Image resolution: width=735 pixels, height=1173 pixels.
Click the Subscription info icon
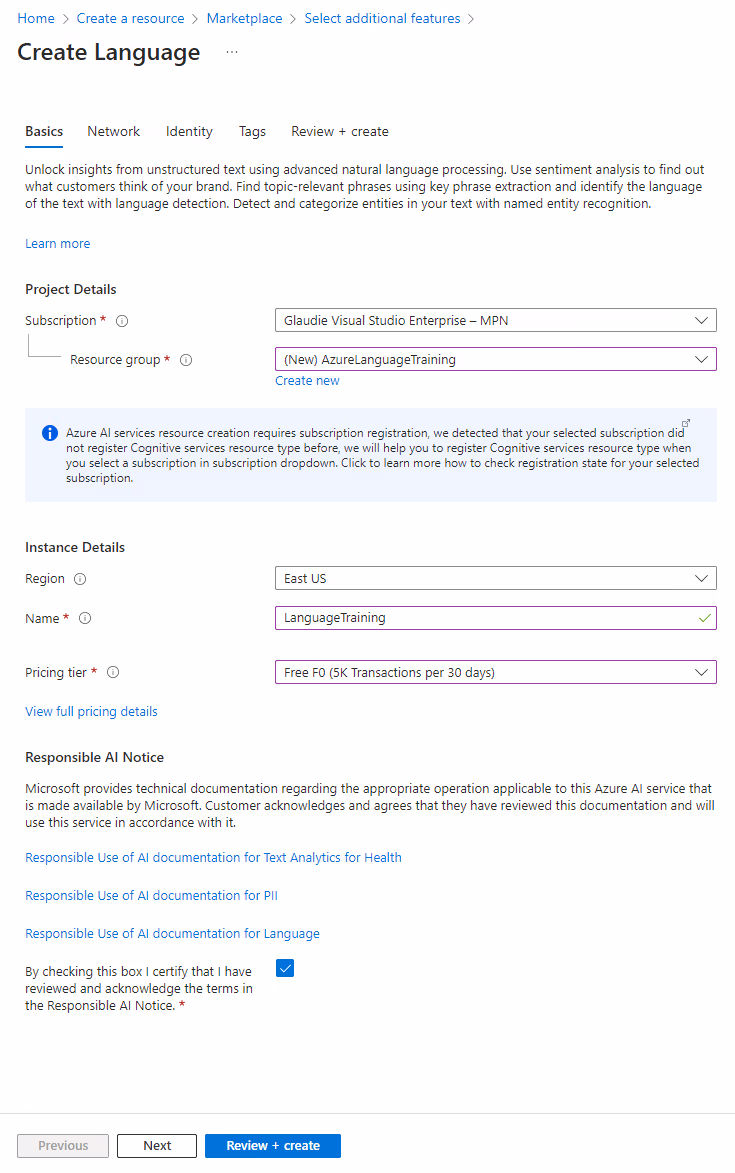pyautogui.click(x=122, y=321)
